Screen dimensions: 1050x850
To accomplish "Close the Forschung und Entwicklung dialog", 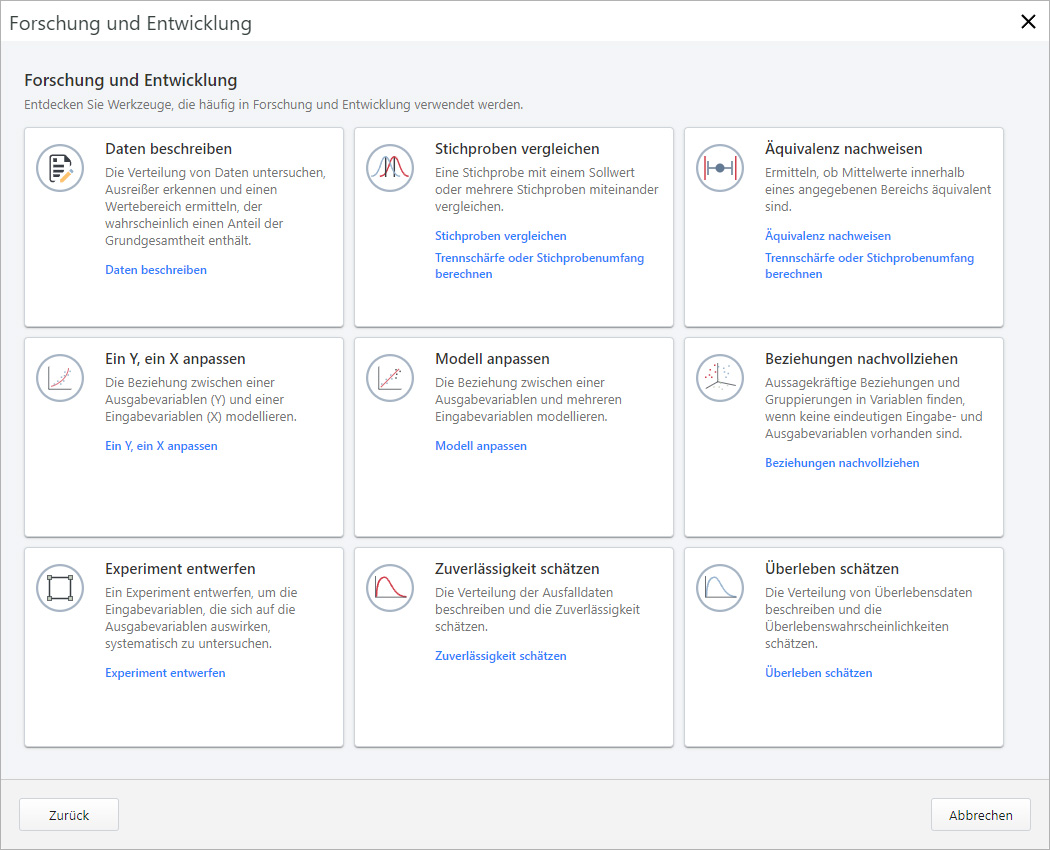I will tap(1027, 22).
